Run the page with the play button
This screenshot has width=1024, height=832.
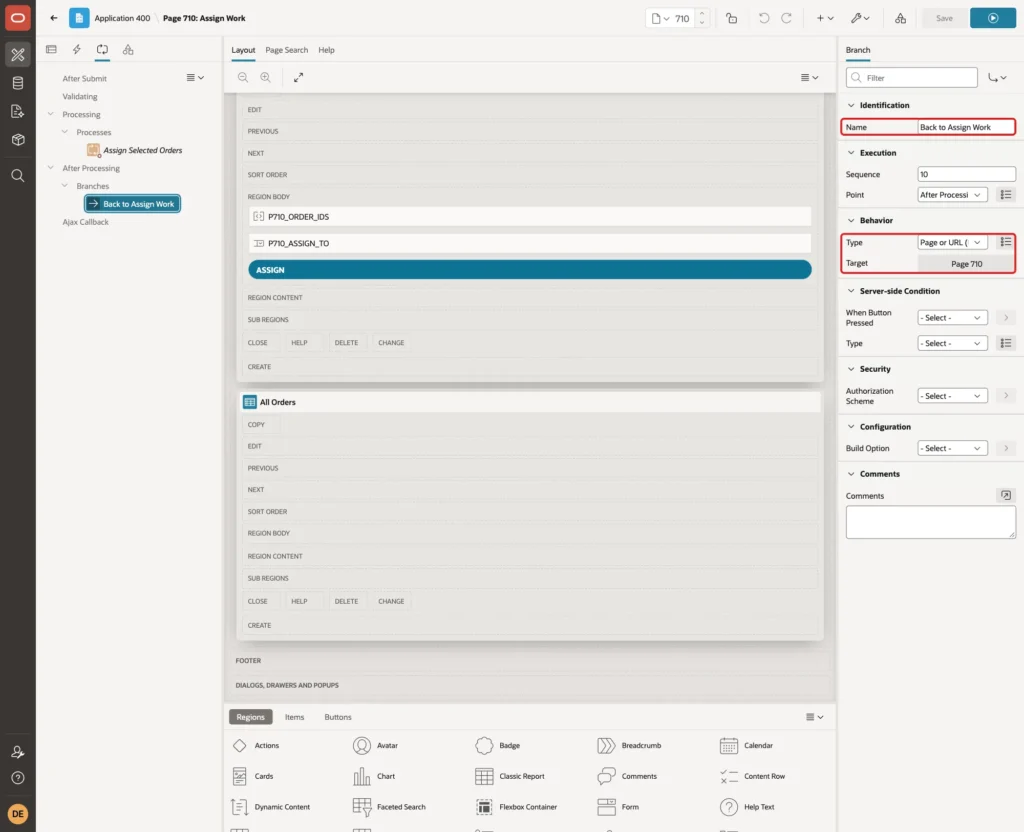coord(993,18)
